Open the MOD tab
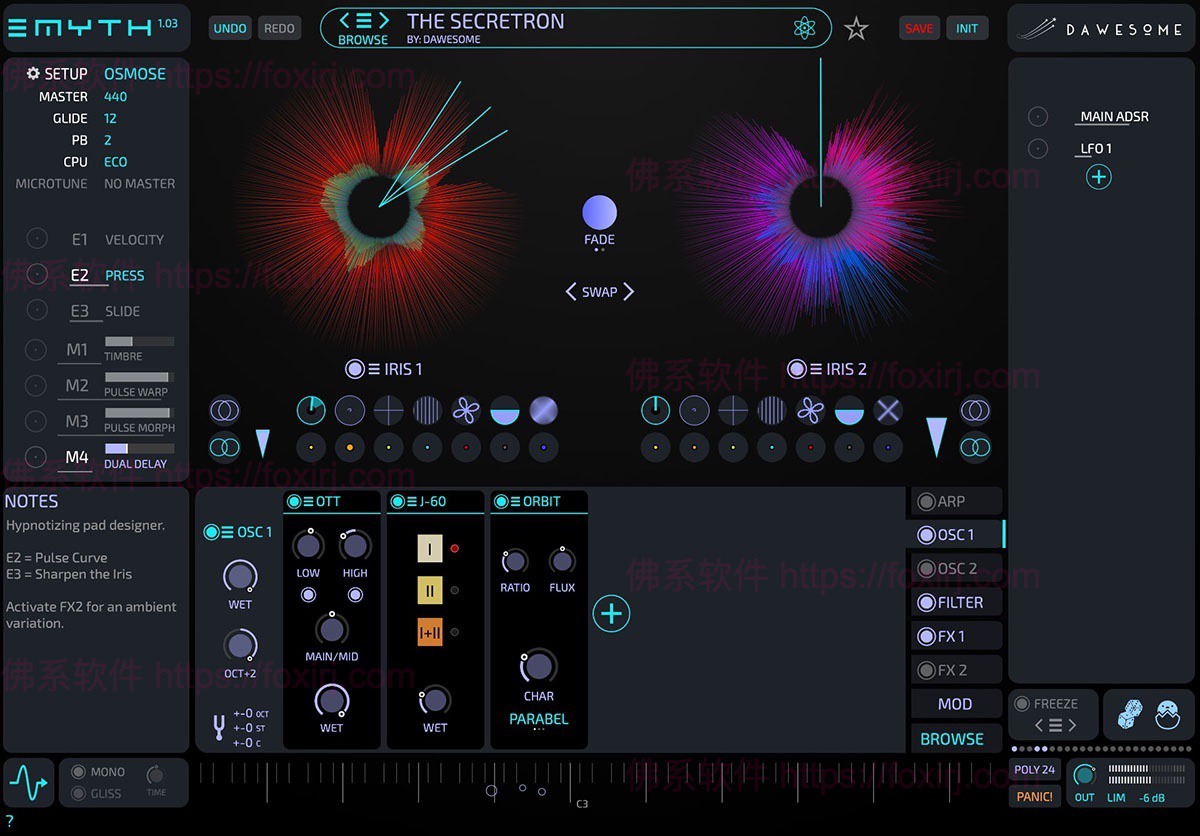 (956, 703)
